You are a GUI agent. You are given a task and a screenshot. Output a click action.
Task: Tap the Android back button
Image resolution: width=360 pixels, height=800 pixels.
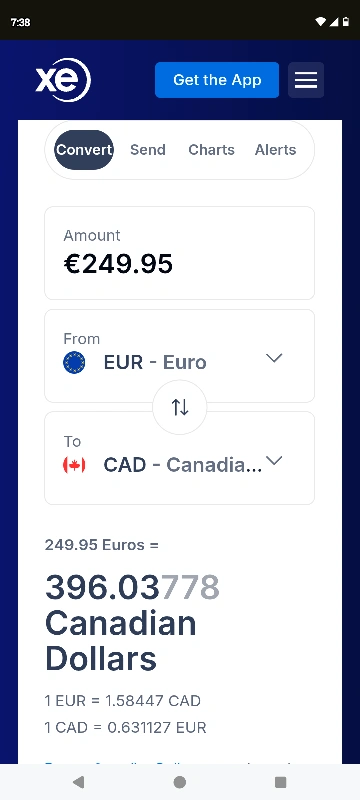click(79, 782)
